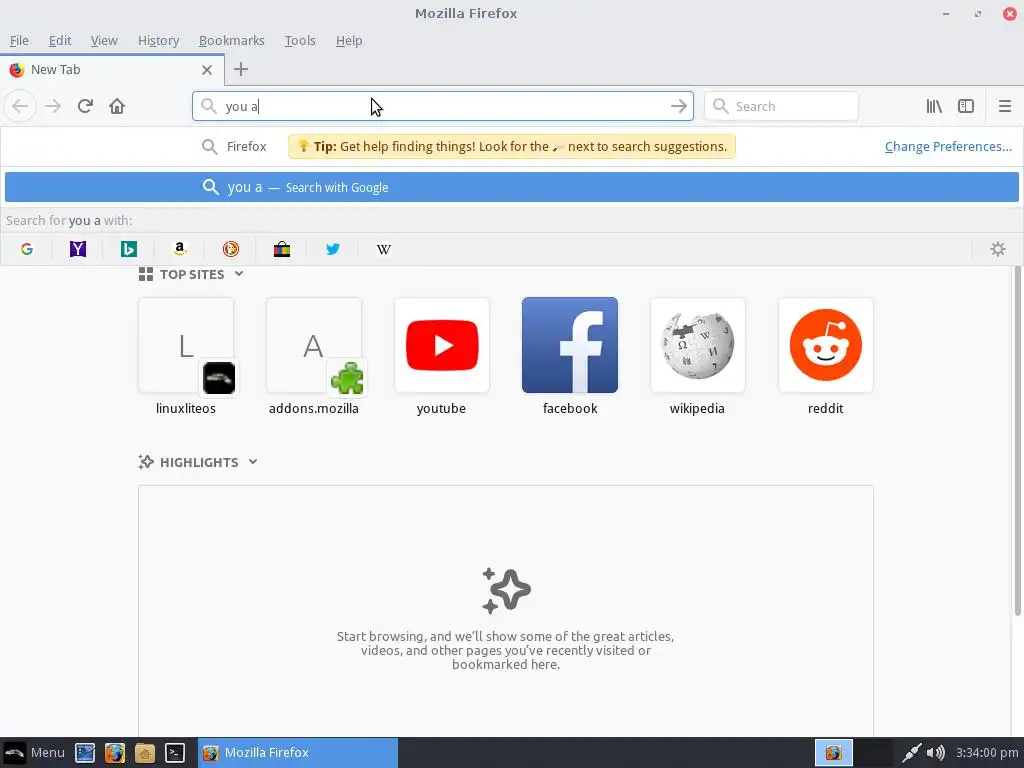
Task: Search with the Google engine icon
Action: click(27, 249)
